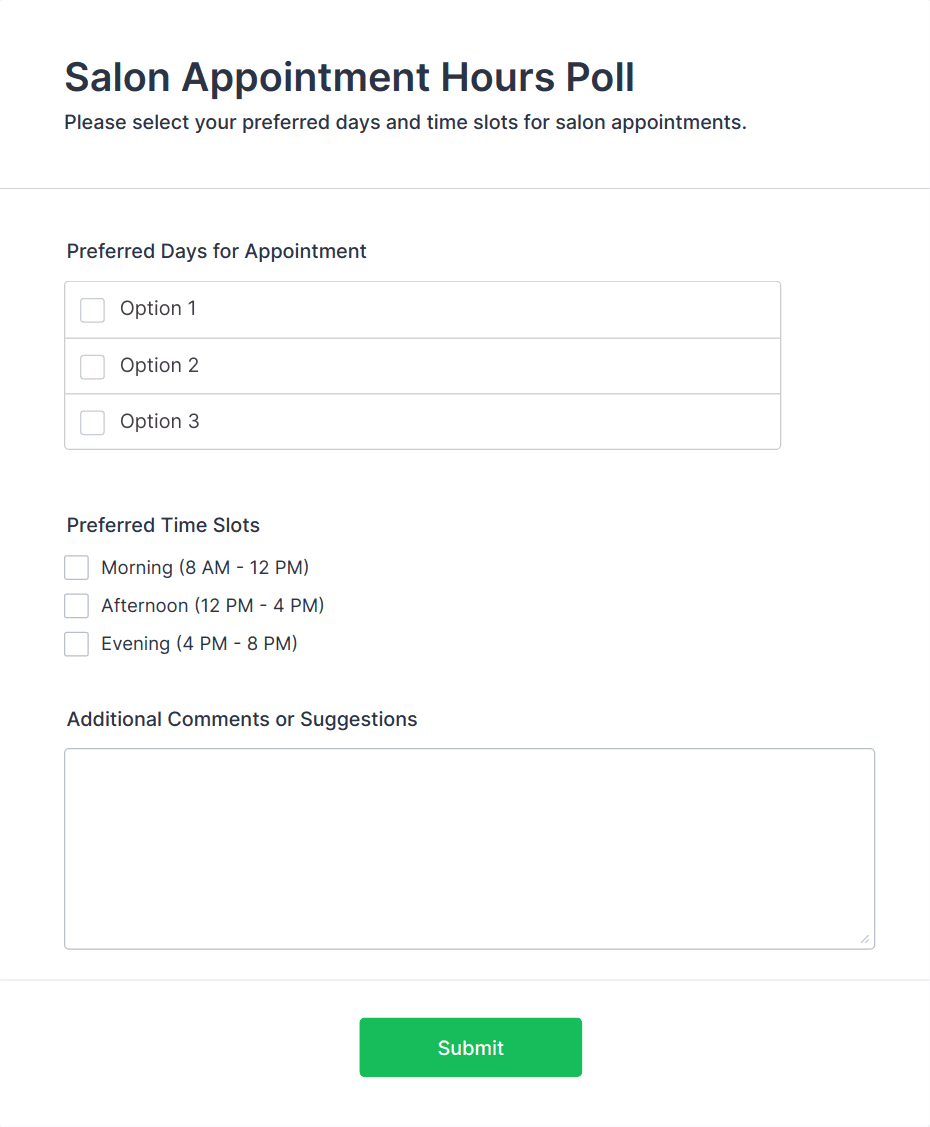Click the "Option 3" label text
Screen dimensions: 930x1127
pos(159,422)
